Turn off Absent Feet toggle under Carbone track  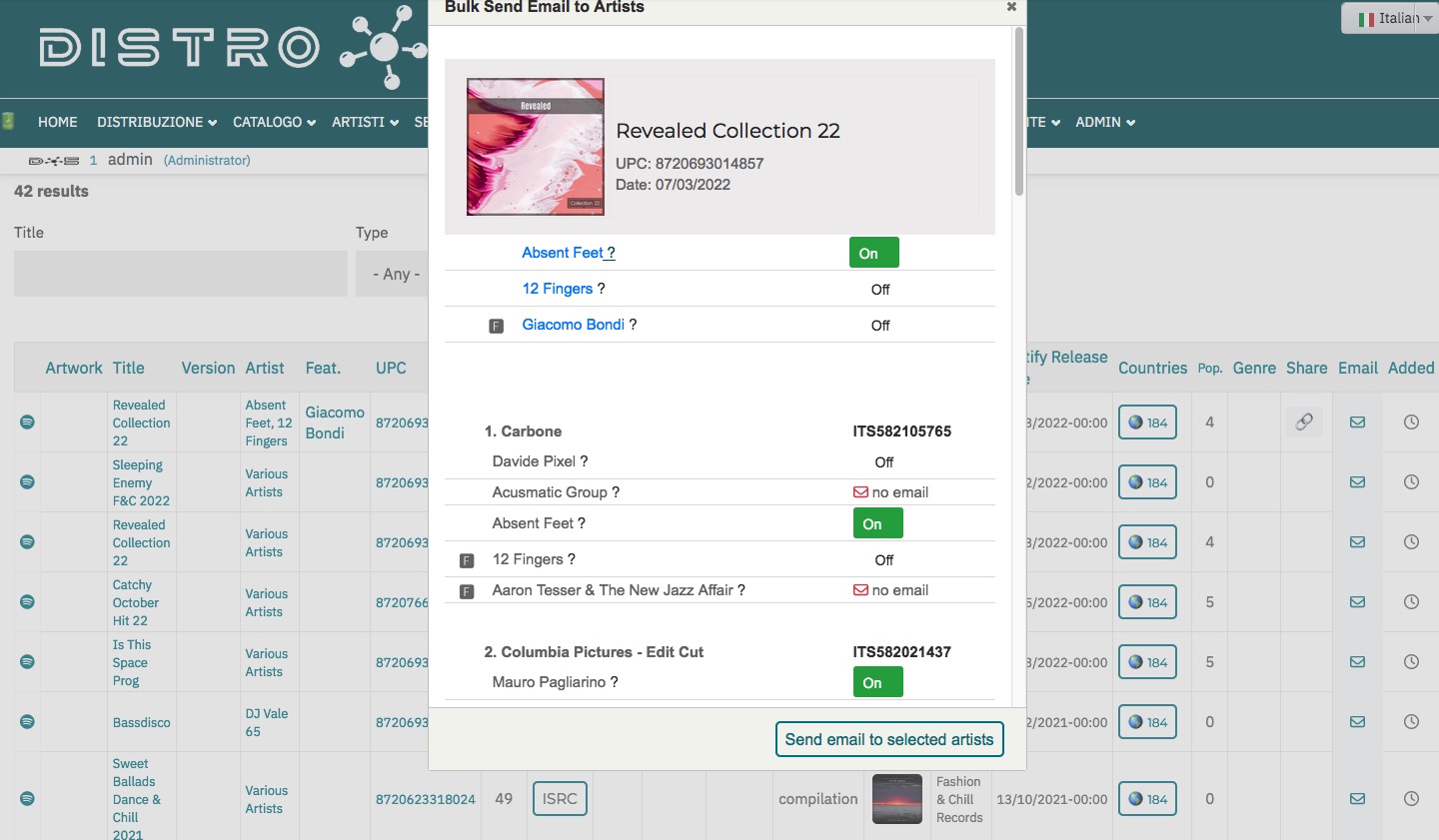(x=877, y=523)
